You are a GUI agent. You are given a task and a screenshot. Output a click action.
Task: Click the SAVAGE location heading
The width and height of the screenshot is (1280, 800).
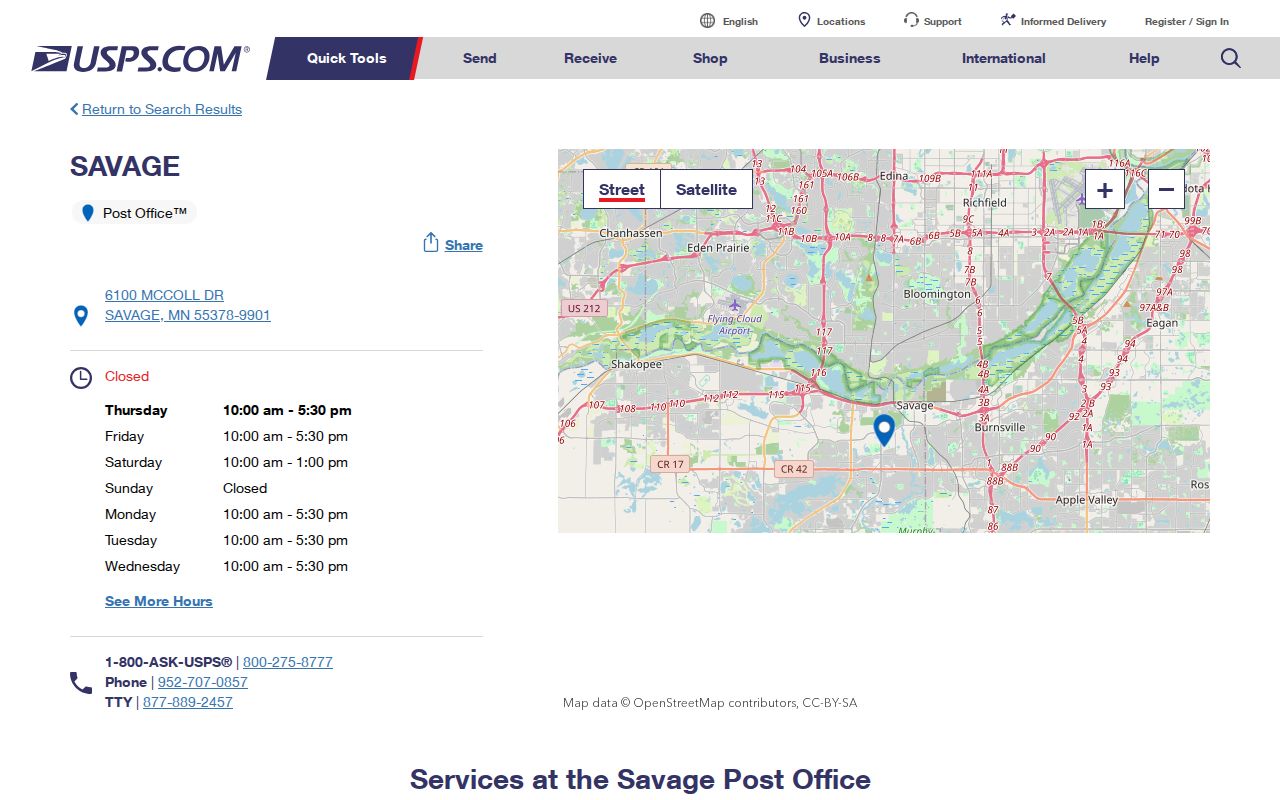[125, 166]
